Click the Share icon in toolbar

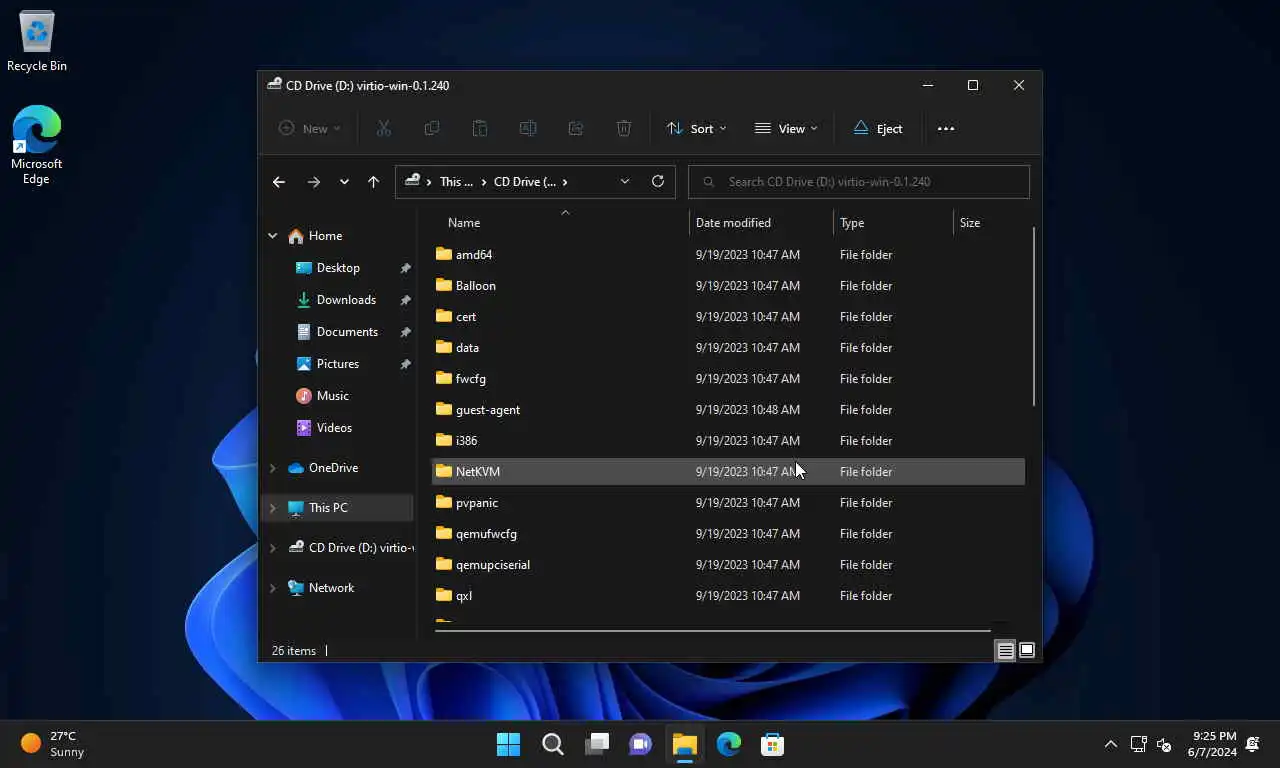576,128
